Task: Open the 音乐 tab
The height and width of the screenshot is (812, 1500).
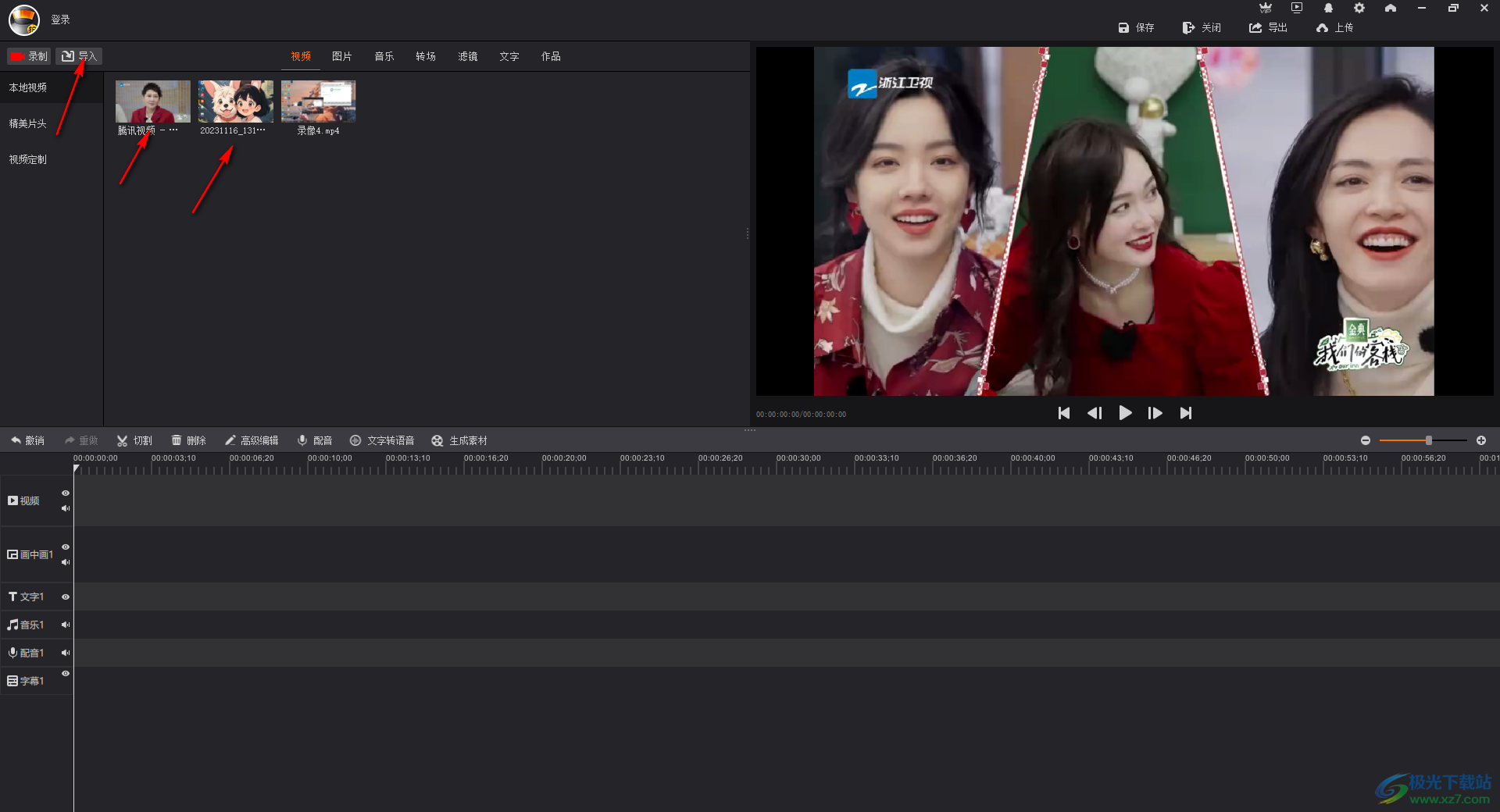Action: coord(384,56)
